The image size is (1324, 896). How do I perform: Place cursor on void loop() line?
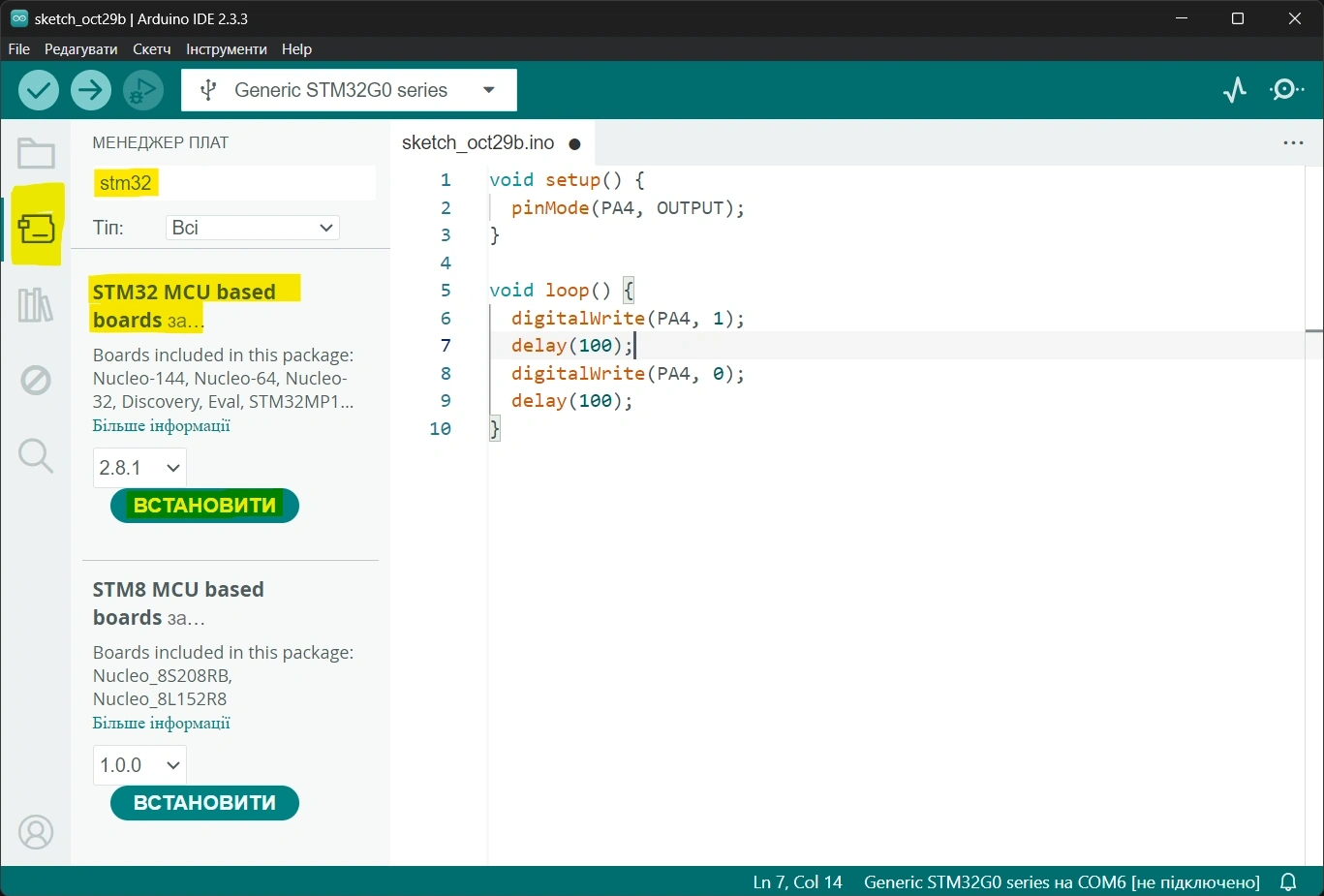coord(562,291)
